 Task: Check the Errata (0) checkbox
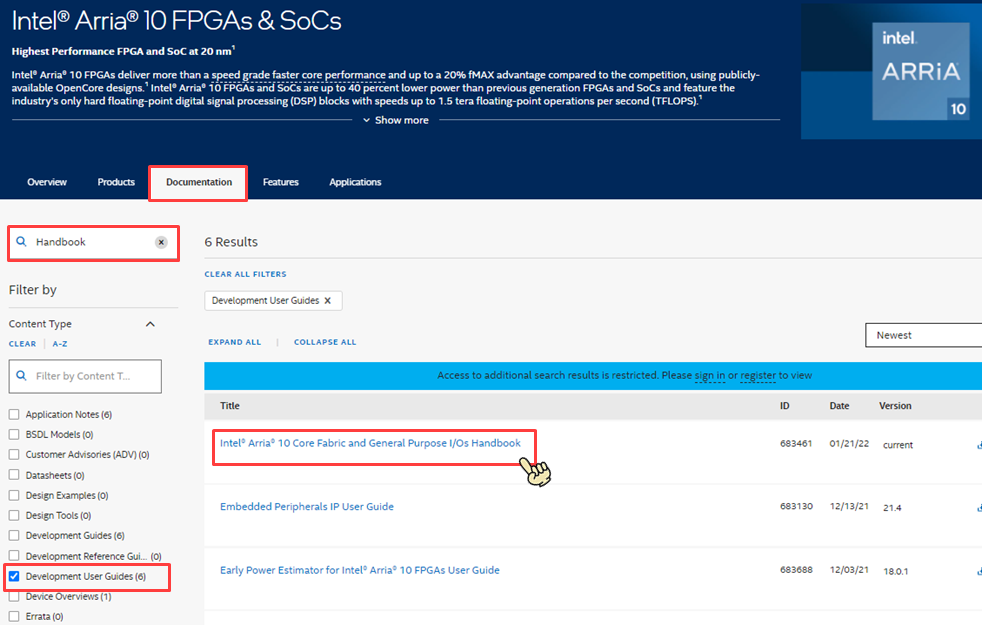coord(14,616)
